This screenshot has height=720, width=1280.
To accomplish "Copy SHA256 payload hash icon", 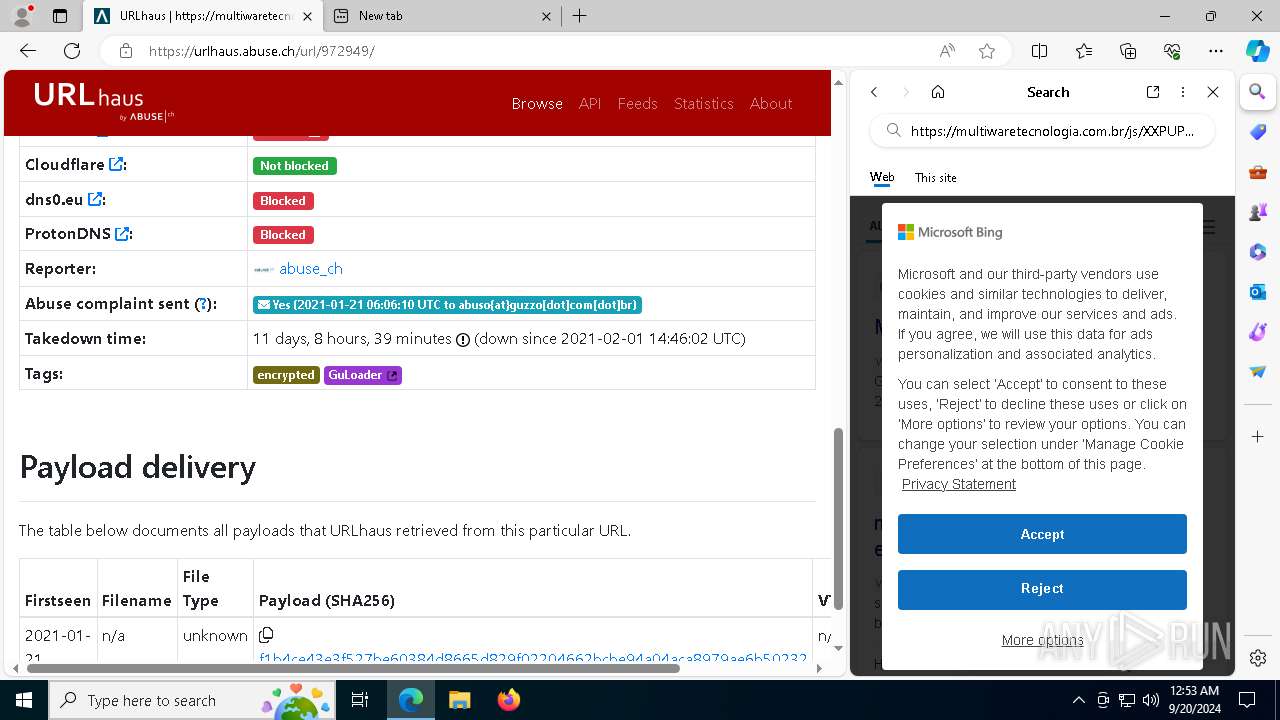I will [x=266, y=635].
